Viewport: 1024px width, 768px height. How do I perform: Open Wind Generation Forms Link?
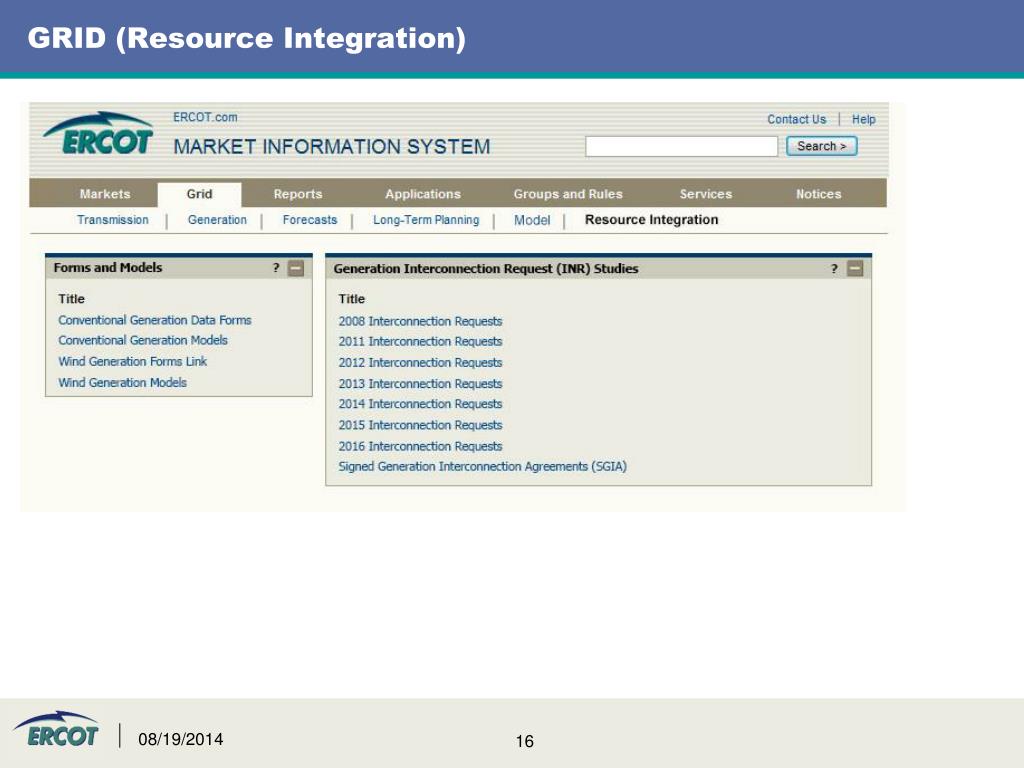pyautogui.click(x=133, y=361)
